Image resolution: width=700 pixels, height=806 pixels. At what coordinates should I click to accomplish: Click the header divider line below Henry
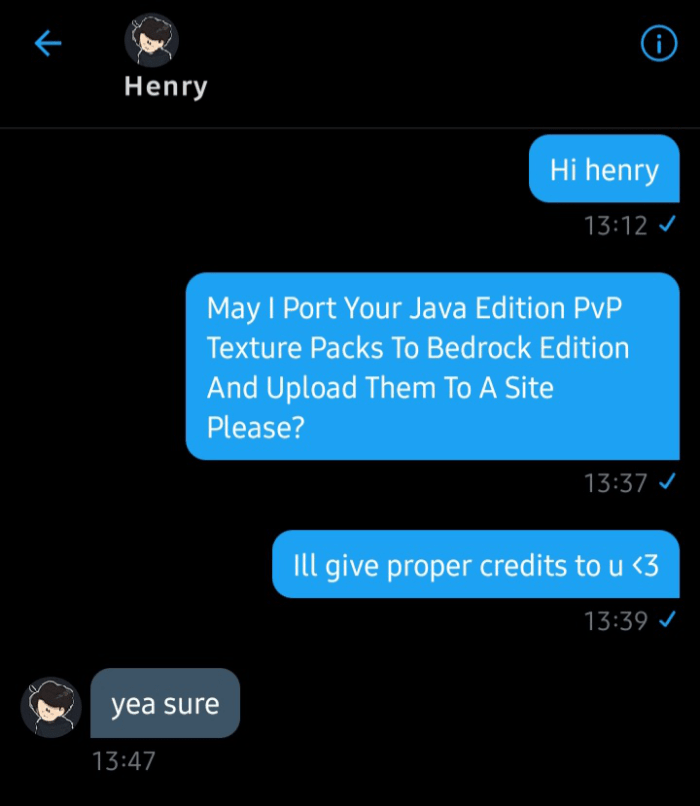pos(350,127)
